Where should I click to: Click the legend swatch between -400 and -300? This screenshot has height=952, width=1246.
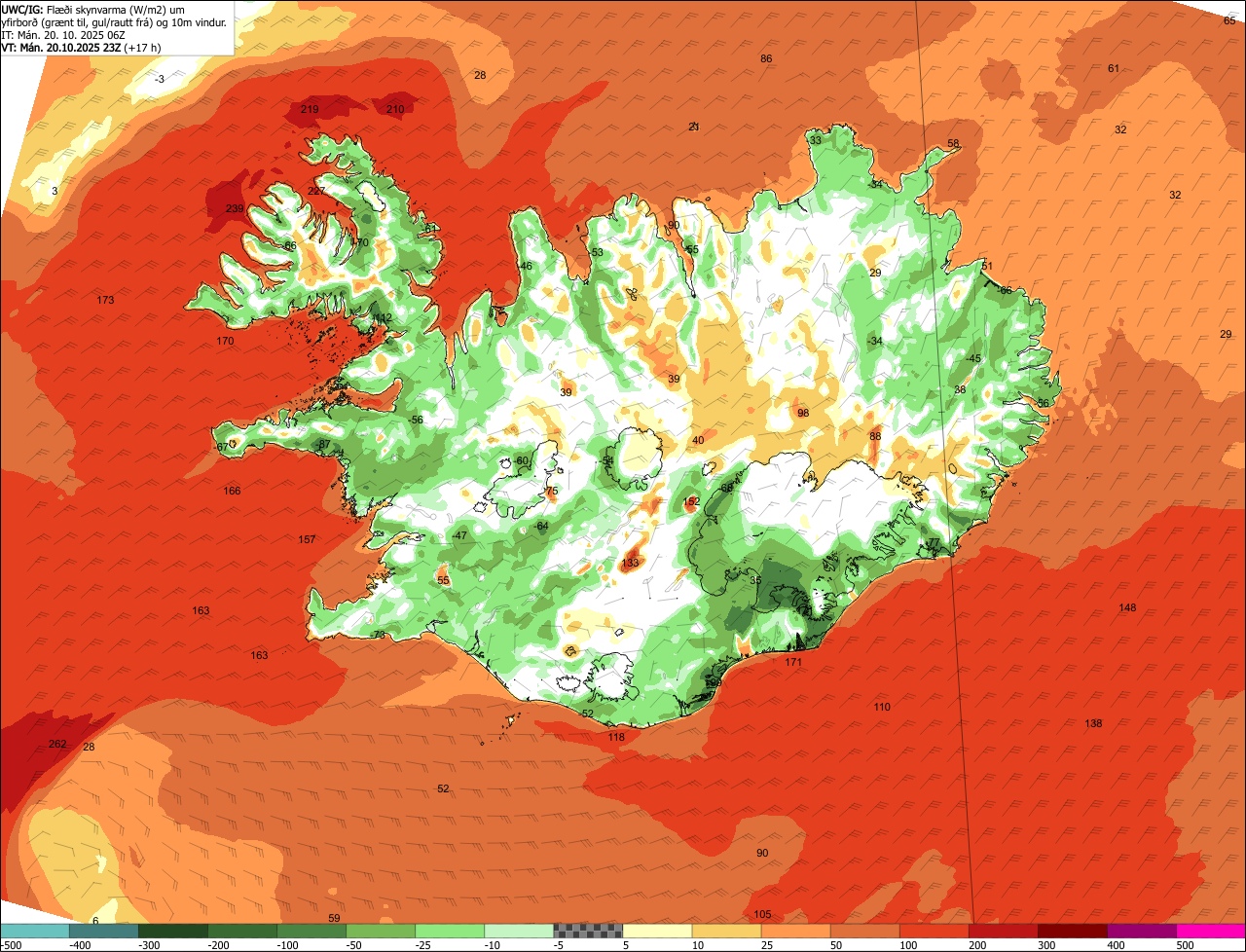coord(104,931)
